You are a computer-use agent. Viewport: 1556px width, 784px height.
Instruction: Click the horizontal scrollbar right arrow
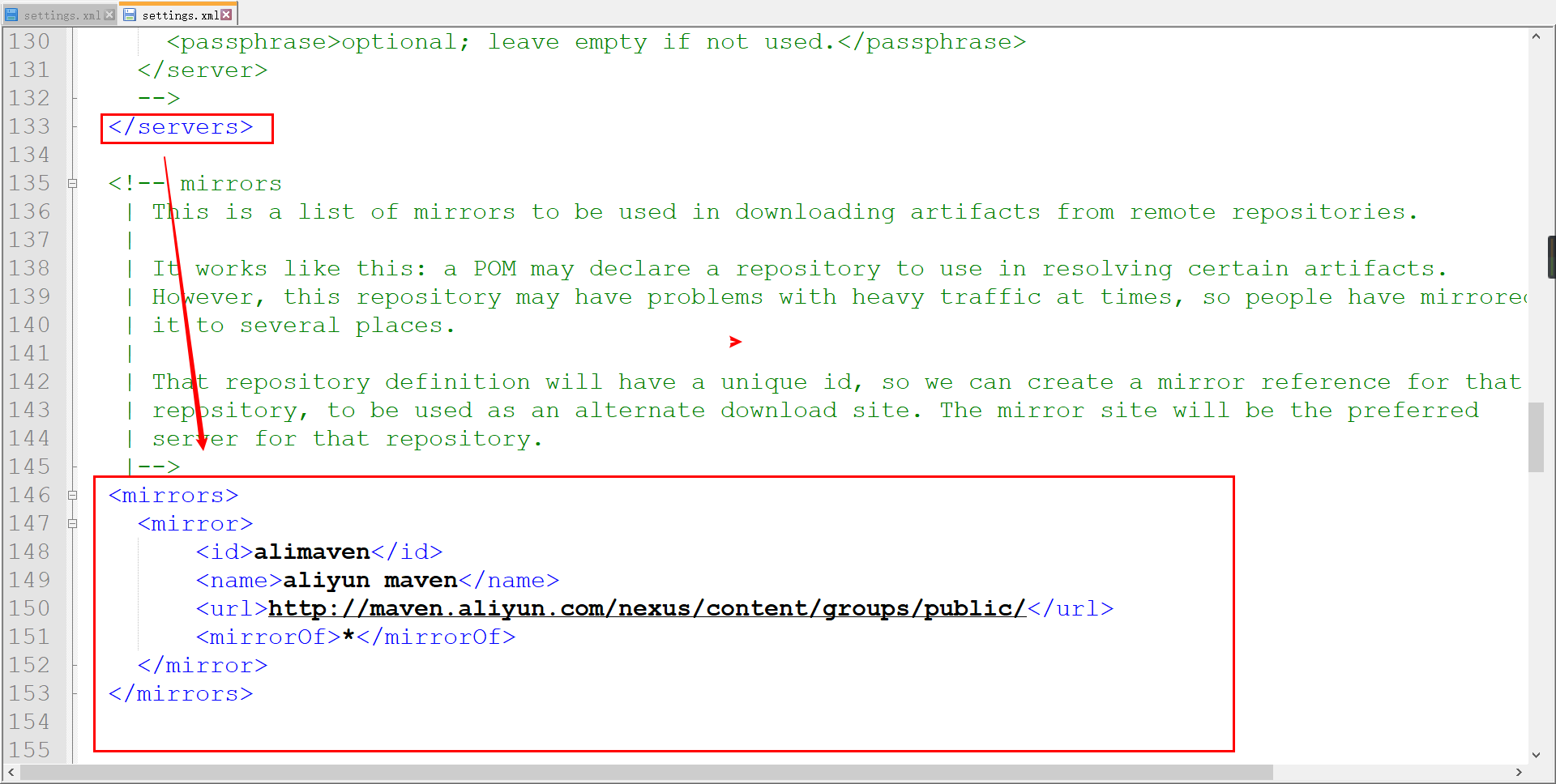coord(1520,773)
